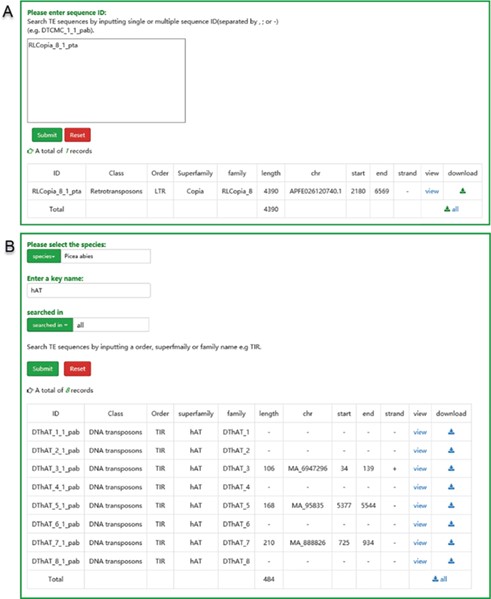491x599 pixels.
Task: Submit the sequence ID search
Action: tap(47, 135)
